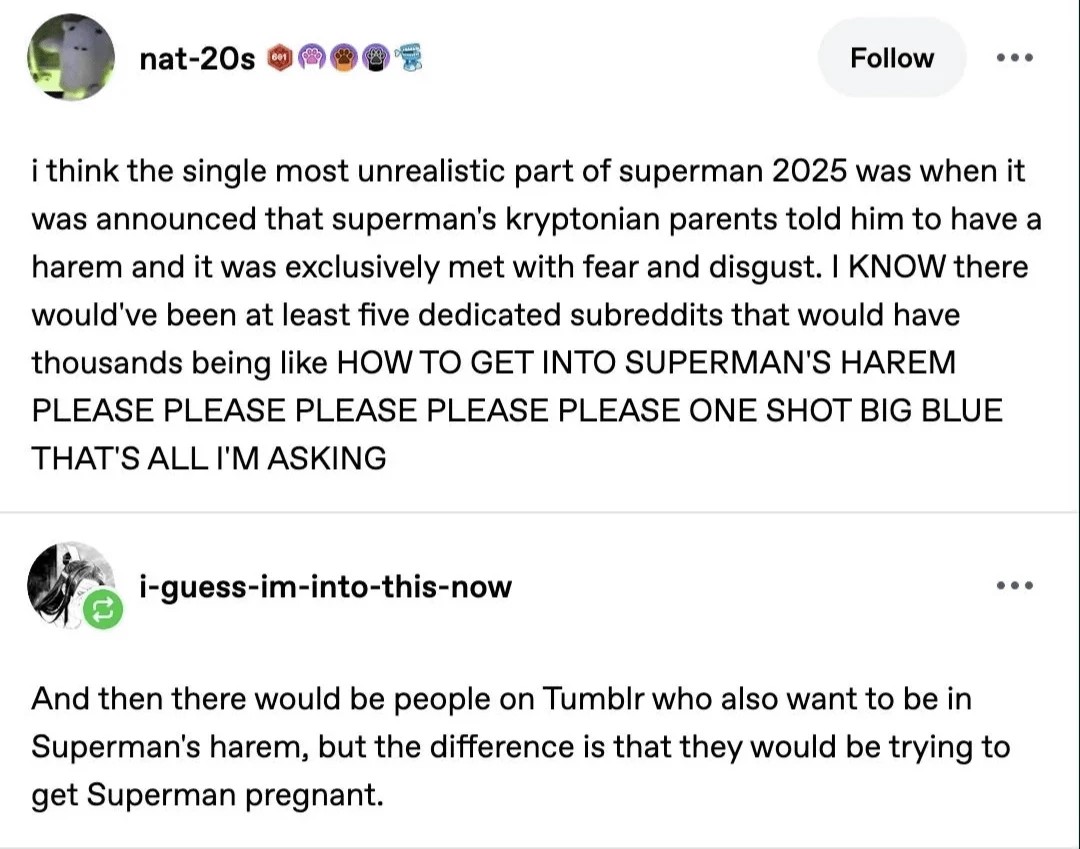Click the blue fish badge next to badges

click(409, 57)
